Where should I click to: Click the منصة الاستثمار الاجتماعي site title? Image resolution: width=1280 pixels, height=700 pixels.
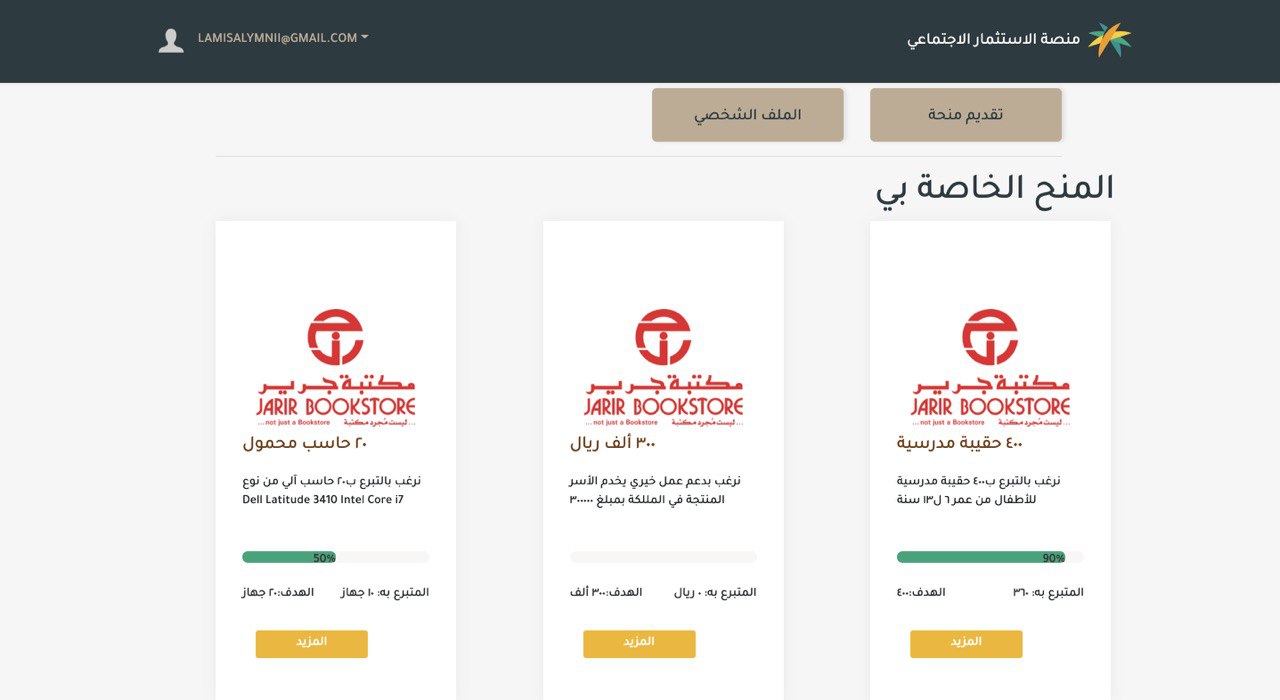pos(993,39)
